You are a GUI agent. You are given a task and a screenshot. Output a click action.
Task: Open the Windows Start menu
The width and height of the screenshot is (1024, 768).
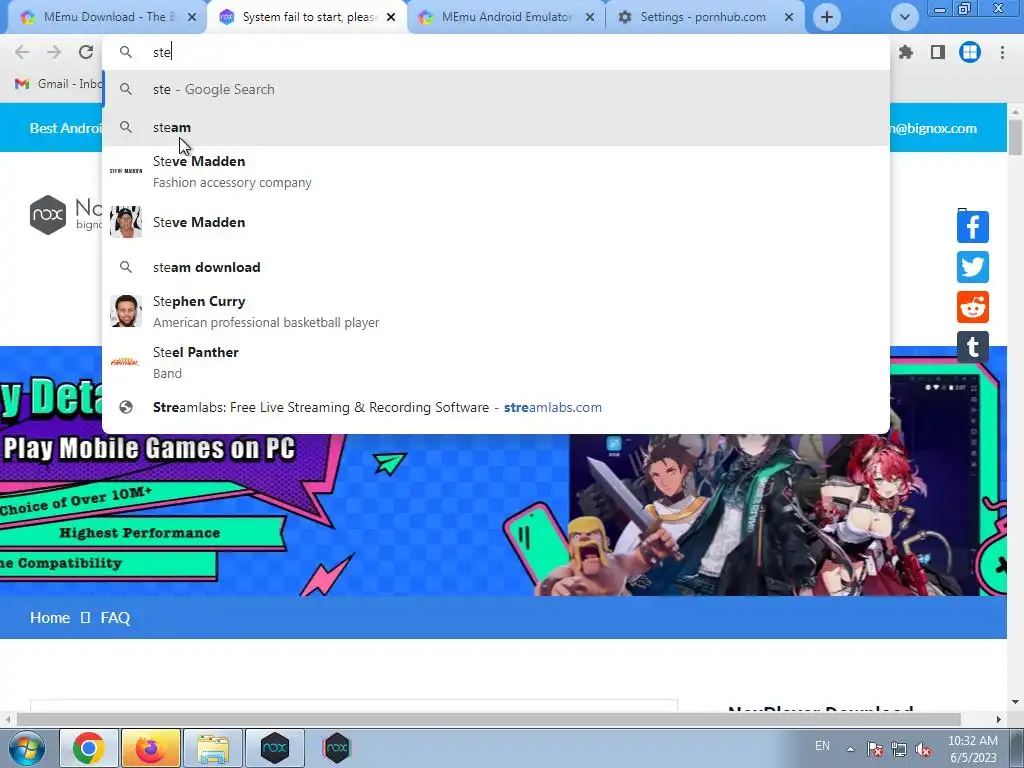coord(26,748)
